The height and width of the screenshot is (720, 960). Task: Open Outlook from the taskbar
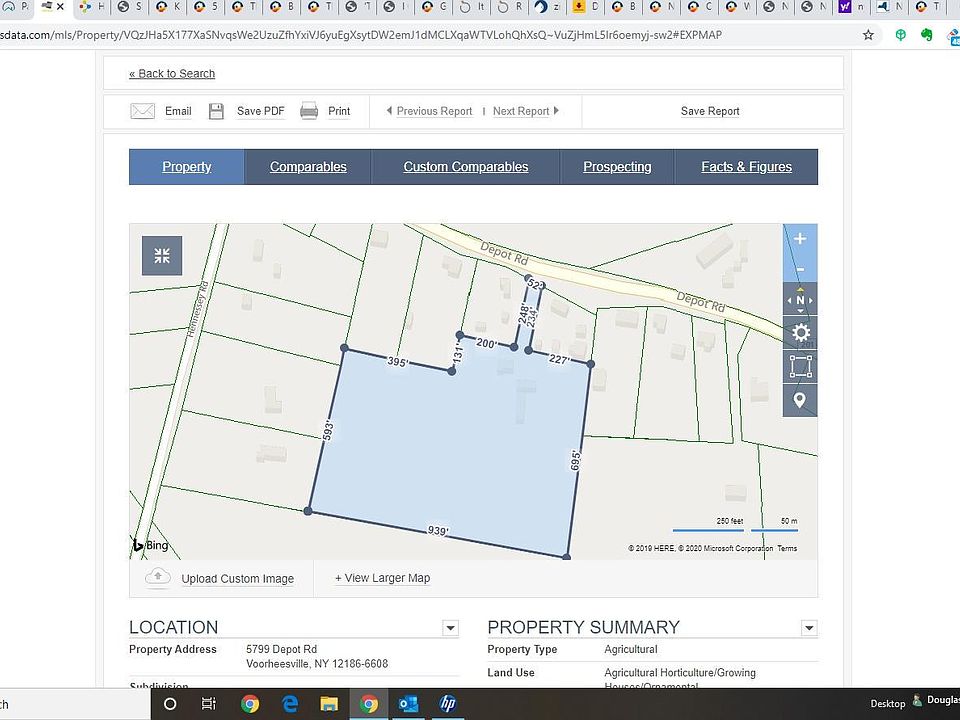(408, 704)
